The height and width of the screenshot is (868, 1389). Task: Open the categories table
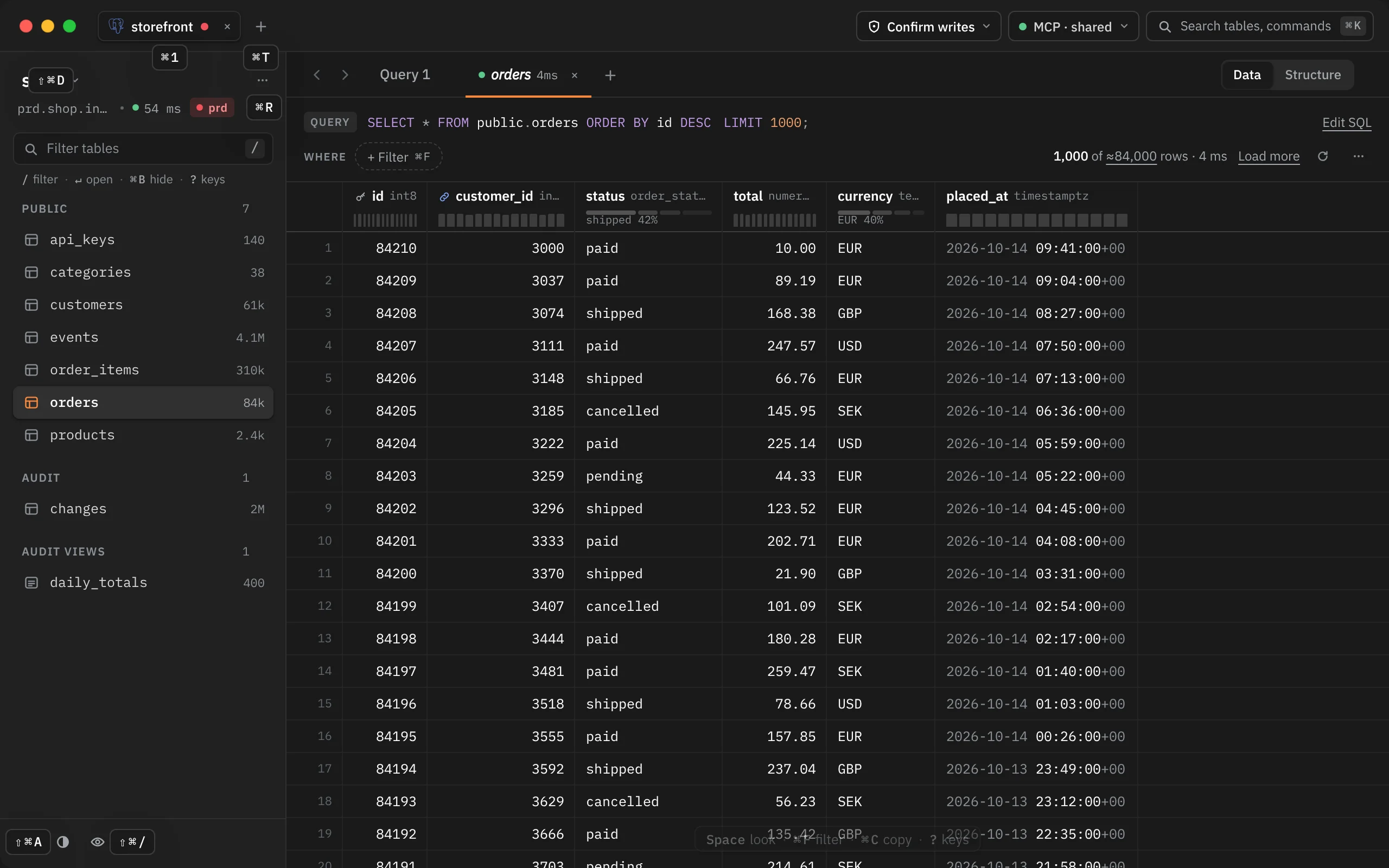143,272
